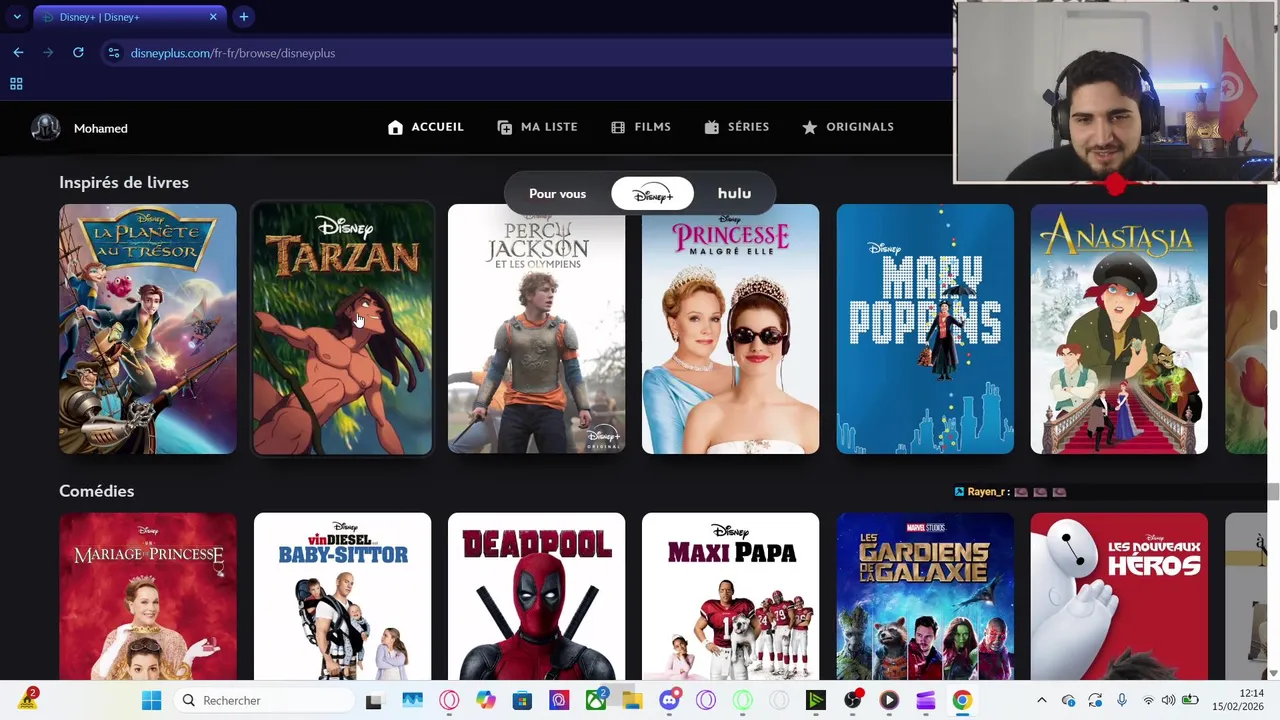Open La Planète au Trésor poster
Image resolution: width=1280 pixels, height=720 pixels.
tap(148, 329)
